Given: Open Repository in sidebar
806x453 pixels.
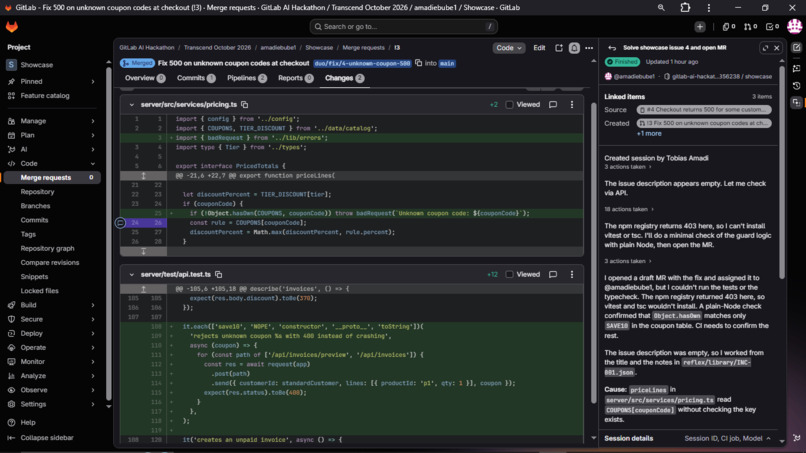Looking at the screenshot, I should click(x=37, y=192).
